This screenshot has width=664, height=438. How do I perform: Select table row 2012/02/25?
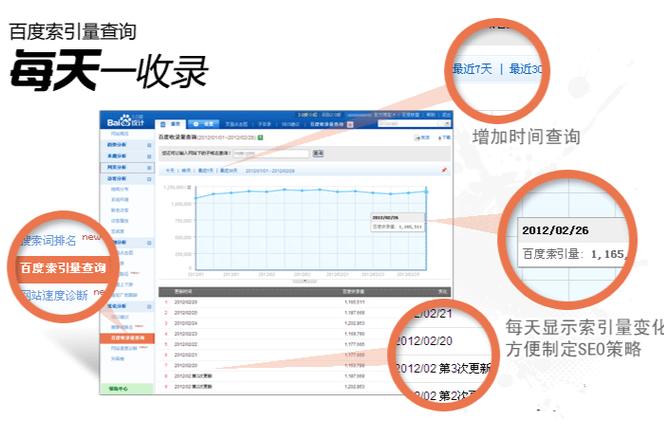(305, 313)
